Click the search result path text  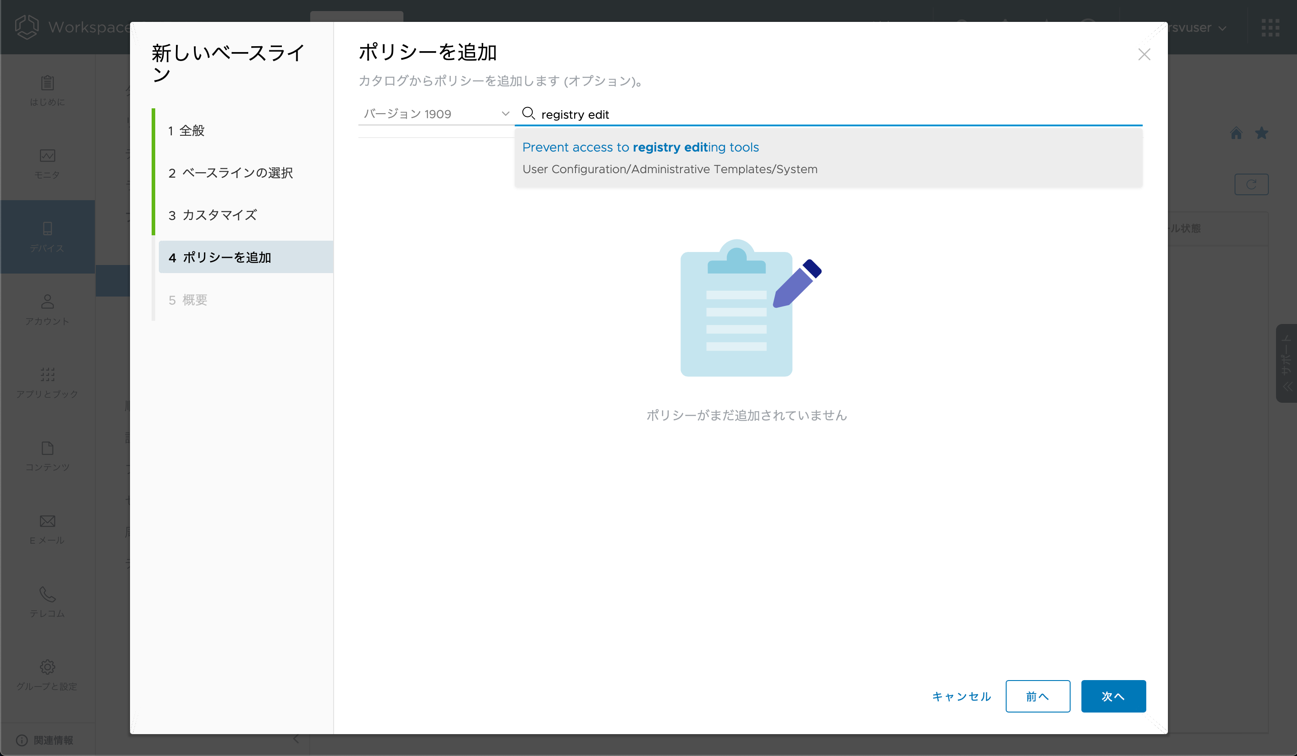click(x=670, y=169)
